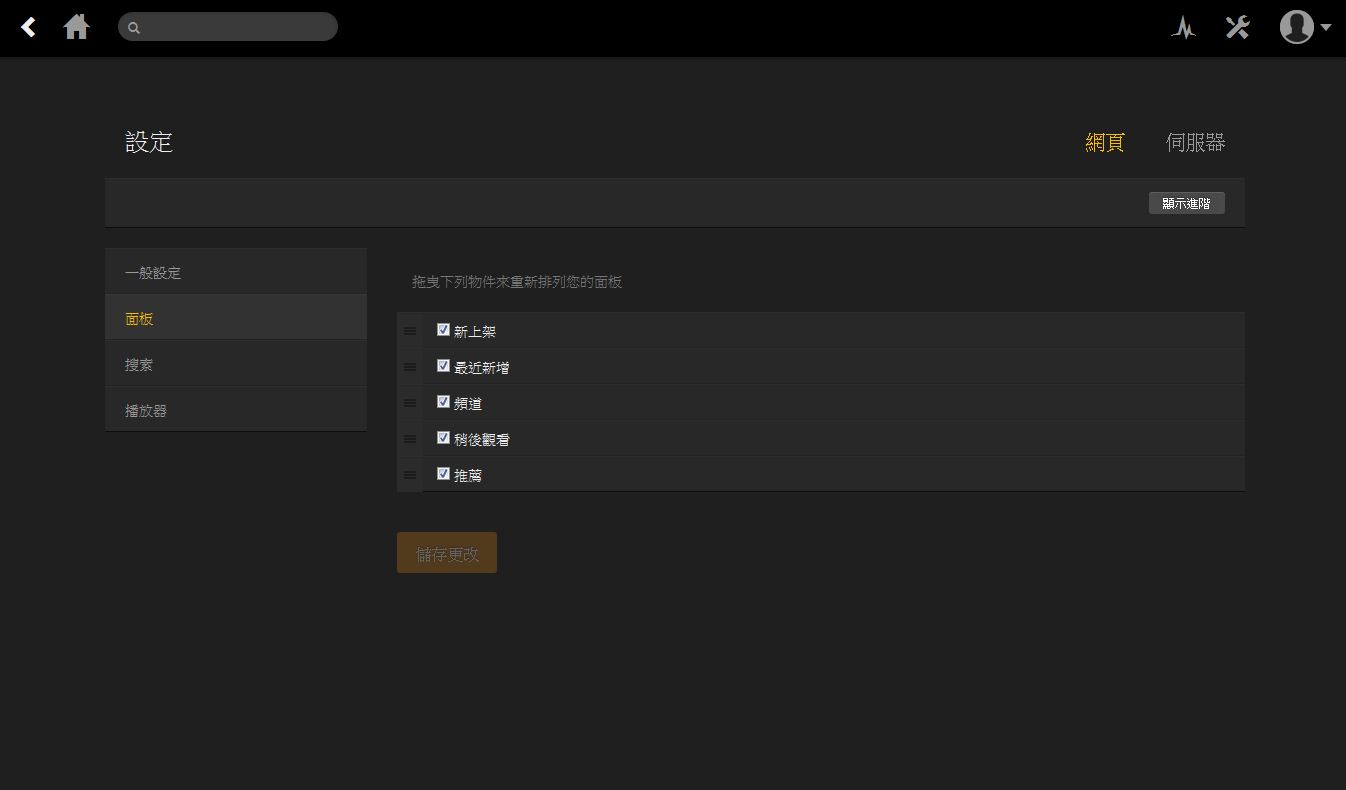Grab the drag handle for 稍後觀看

(x=410, y=439)
